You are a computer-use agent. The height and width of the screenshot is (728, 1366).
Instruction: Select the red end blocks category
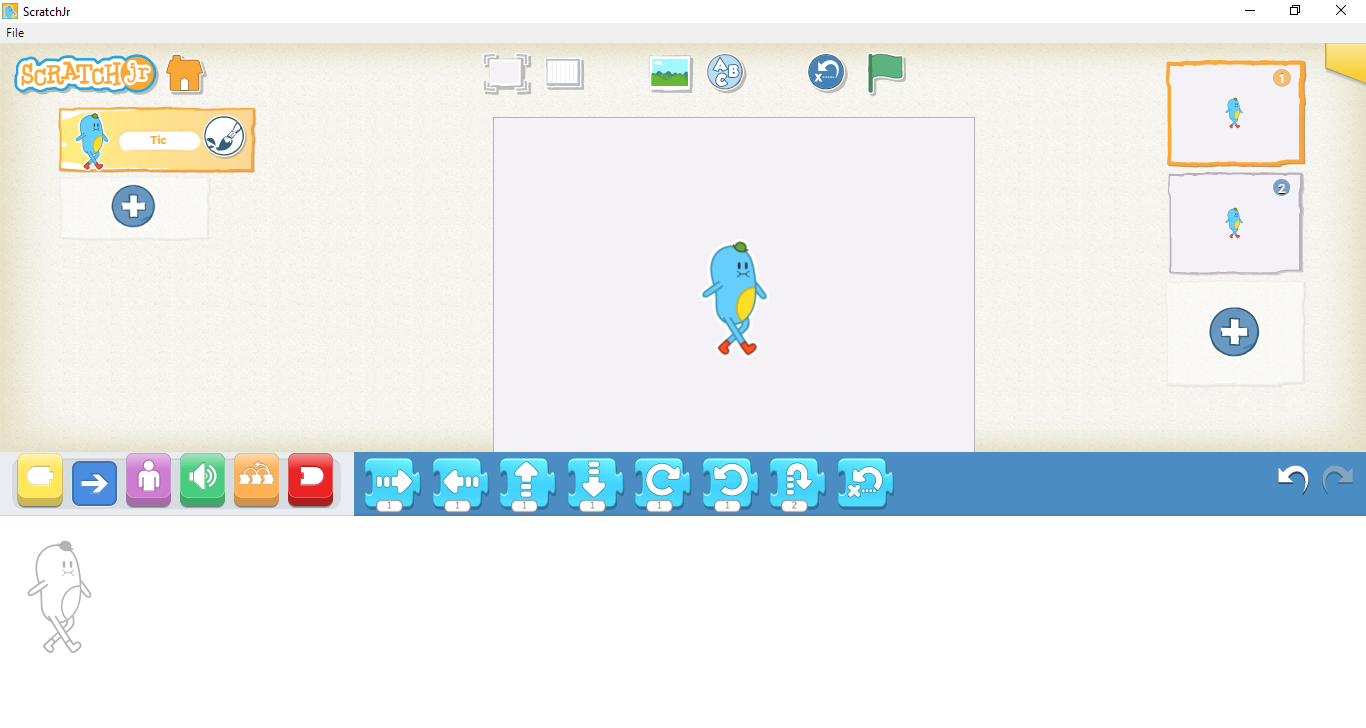coord(310,481)
